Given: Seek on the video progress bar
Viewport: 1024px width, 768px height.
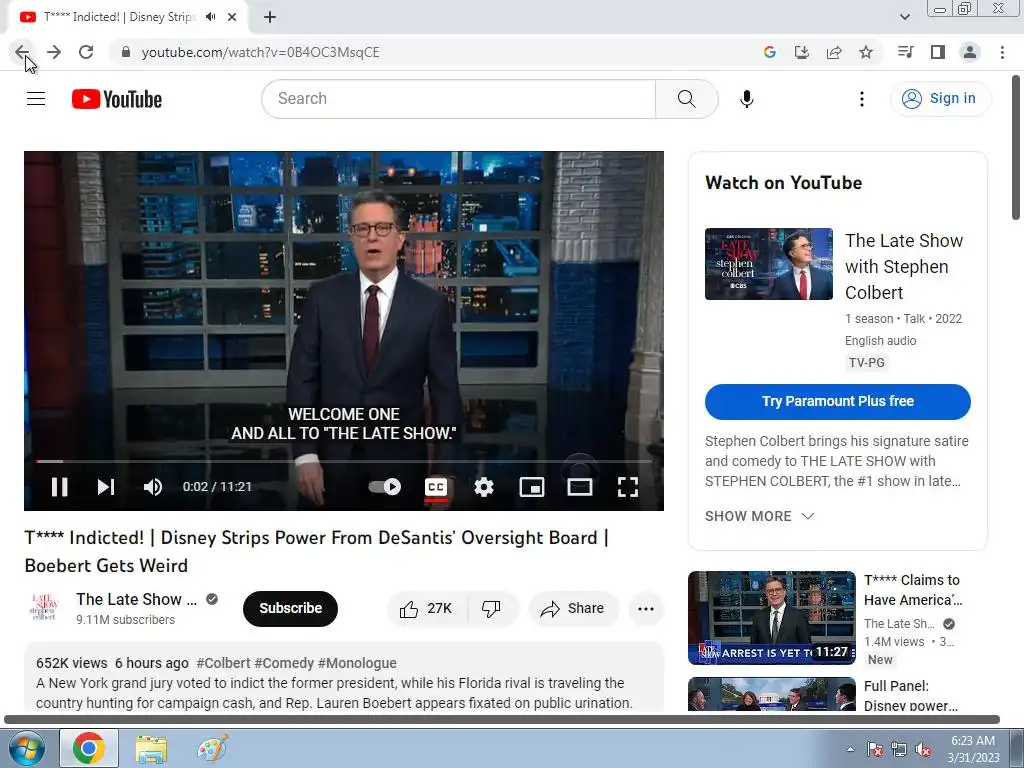Looking at the screenshot, I should (344, 461).
